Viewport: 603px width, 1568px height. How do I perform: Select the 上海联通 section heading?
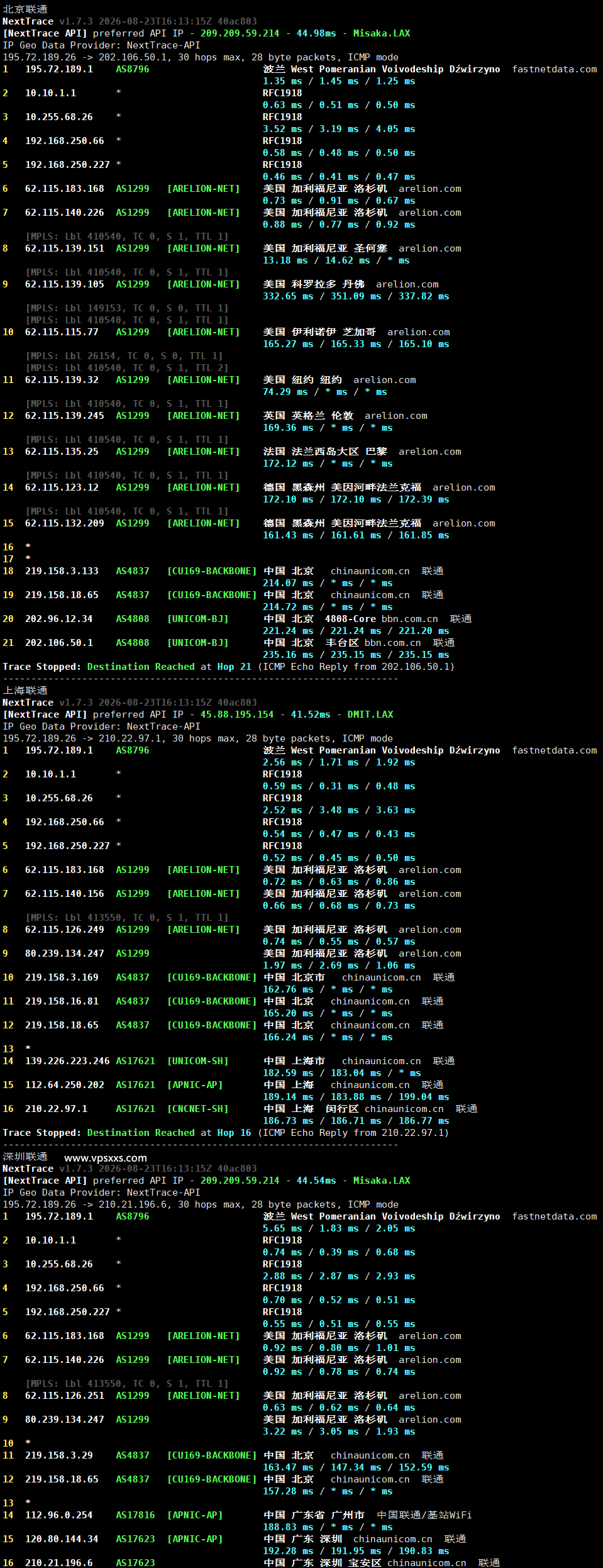(25, 691)
